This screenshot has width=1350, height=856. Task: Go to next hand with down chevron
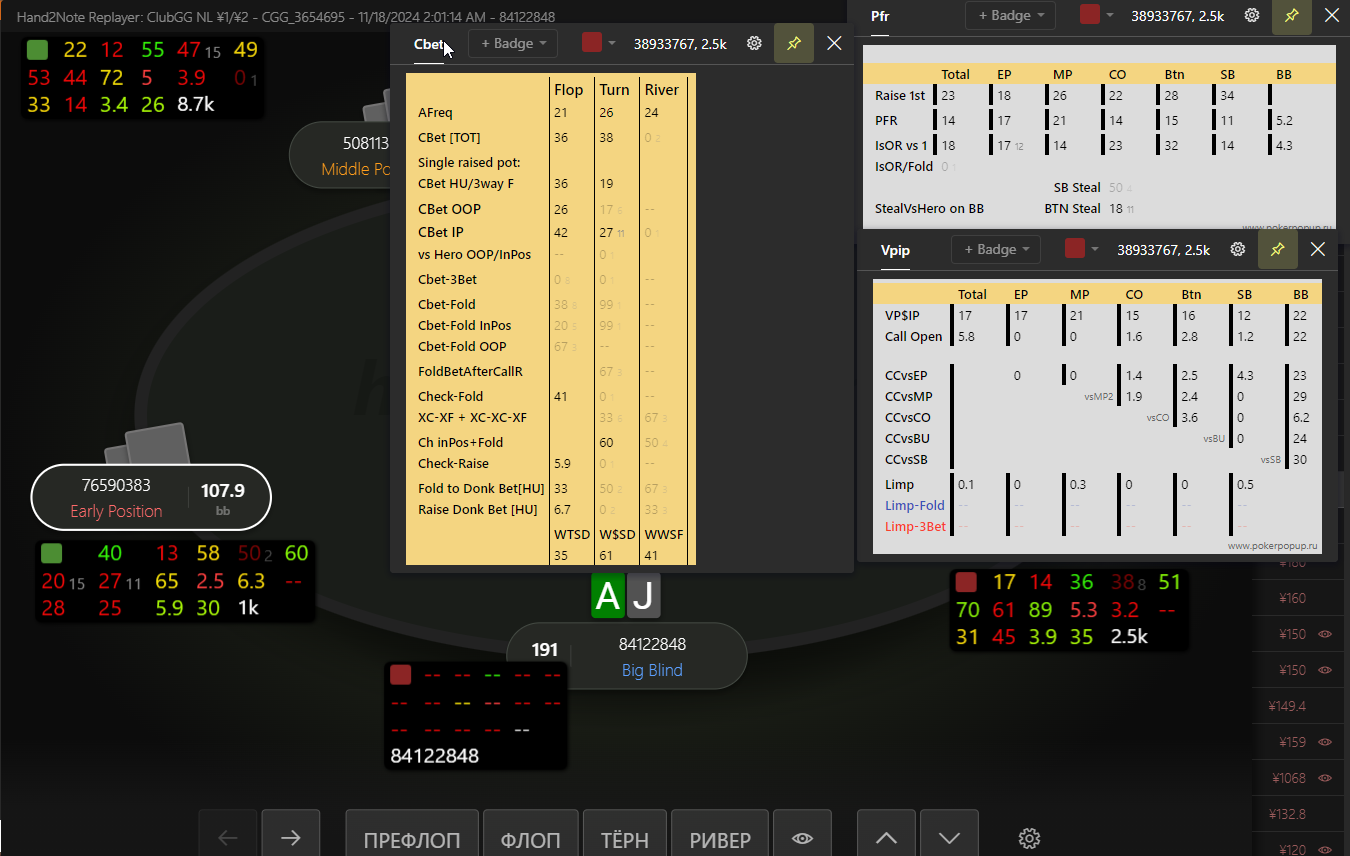point(950,838)
